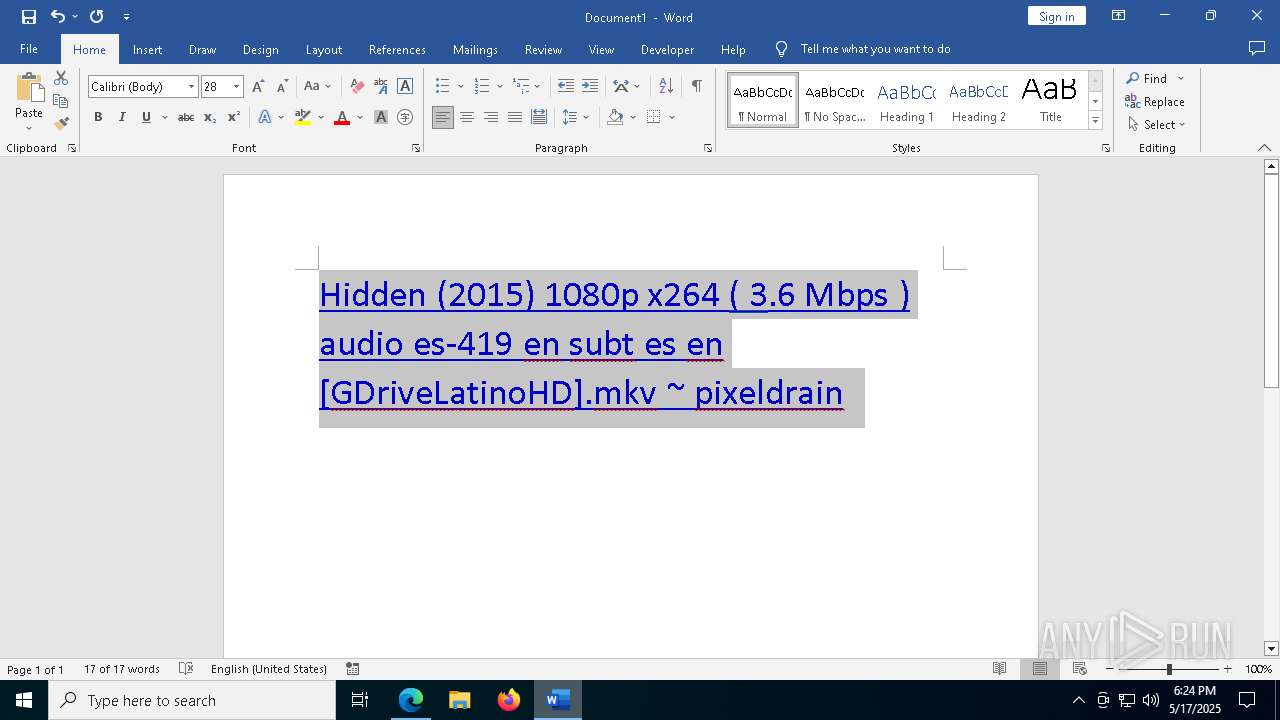Image resolution: width=1280 pixels, height=720 pixels.
Task: Open the font size dropdown
Action: coord(236,87)
